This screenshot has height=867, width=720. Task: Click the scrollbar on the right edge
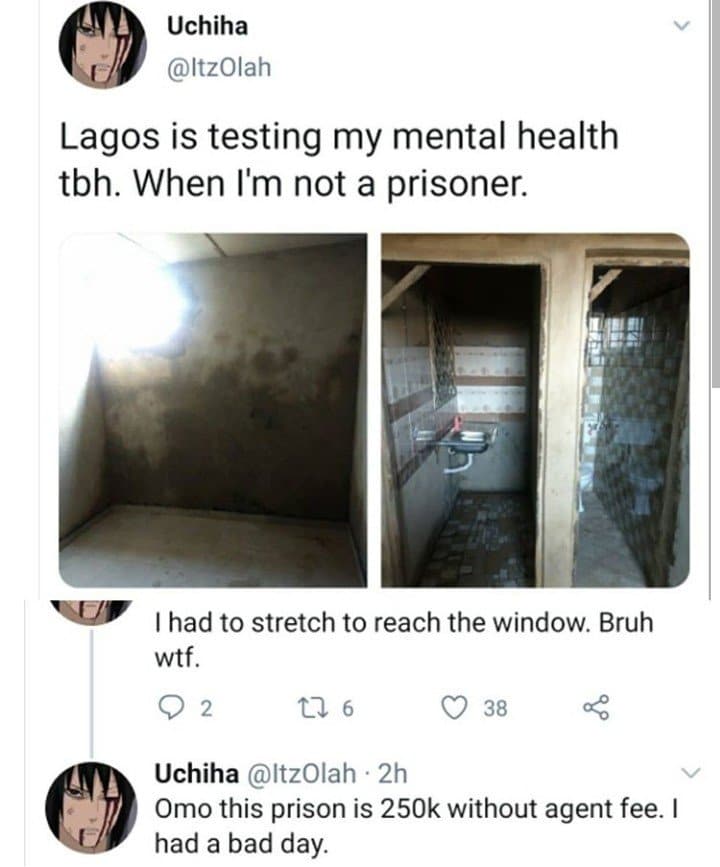click(x=715, y=194)
